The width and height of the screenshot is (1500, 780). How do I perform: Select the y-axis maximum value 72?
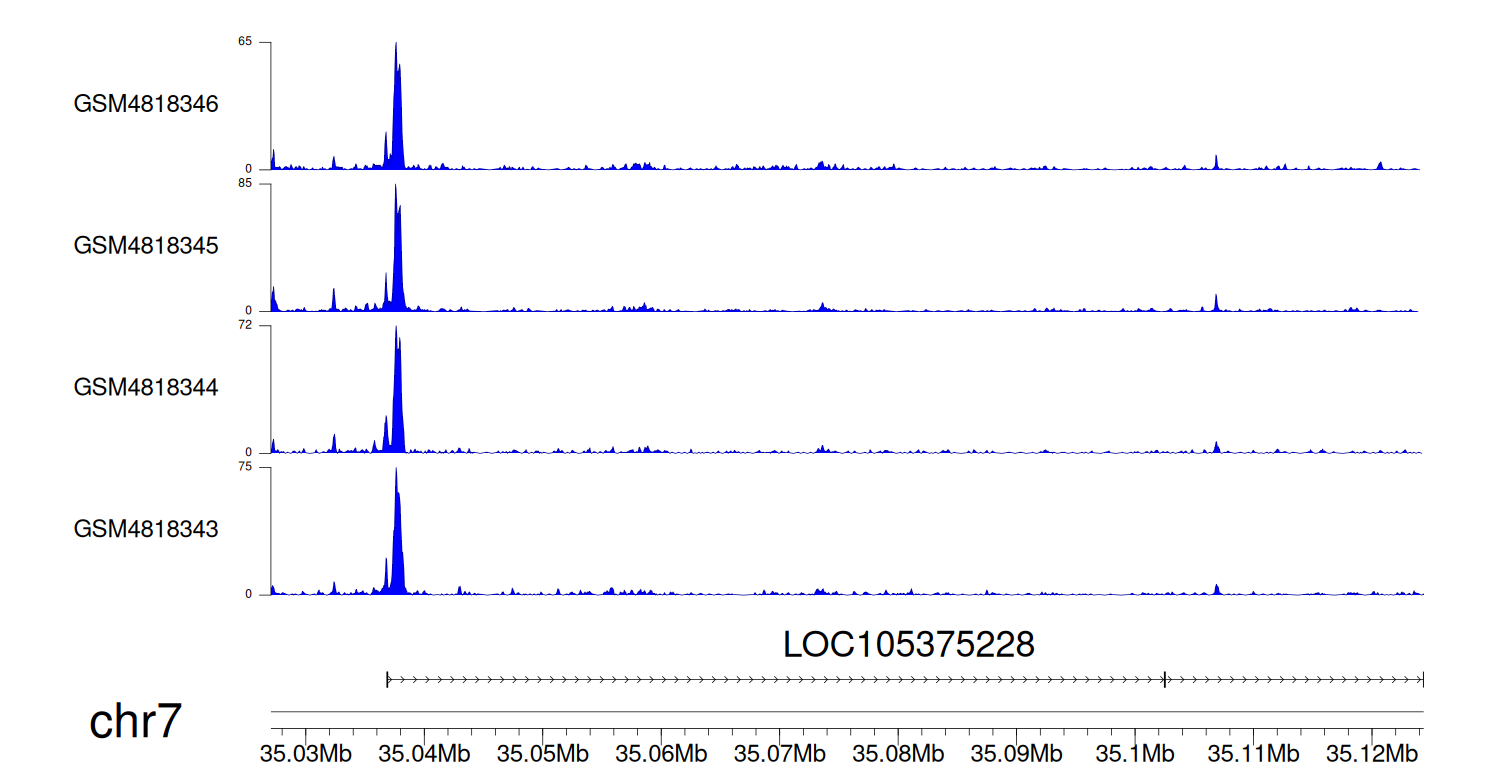[245, 326]
